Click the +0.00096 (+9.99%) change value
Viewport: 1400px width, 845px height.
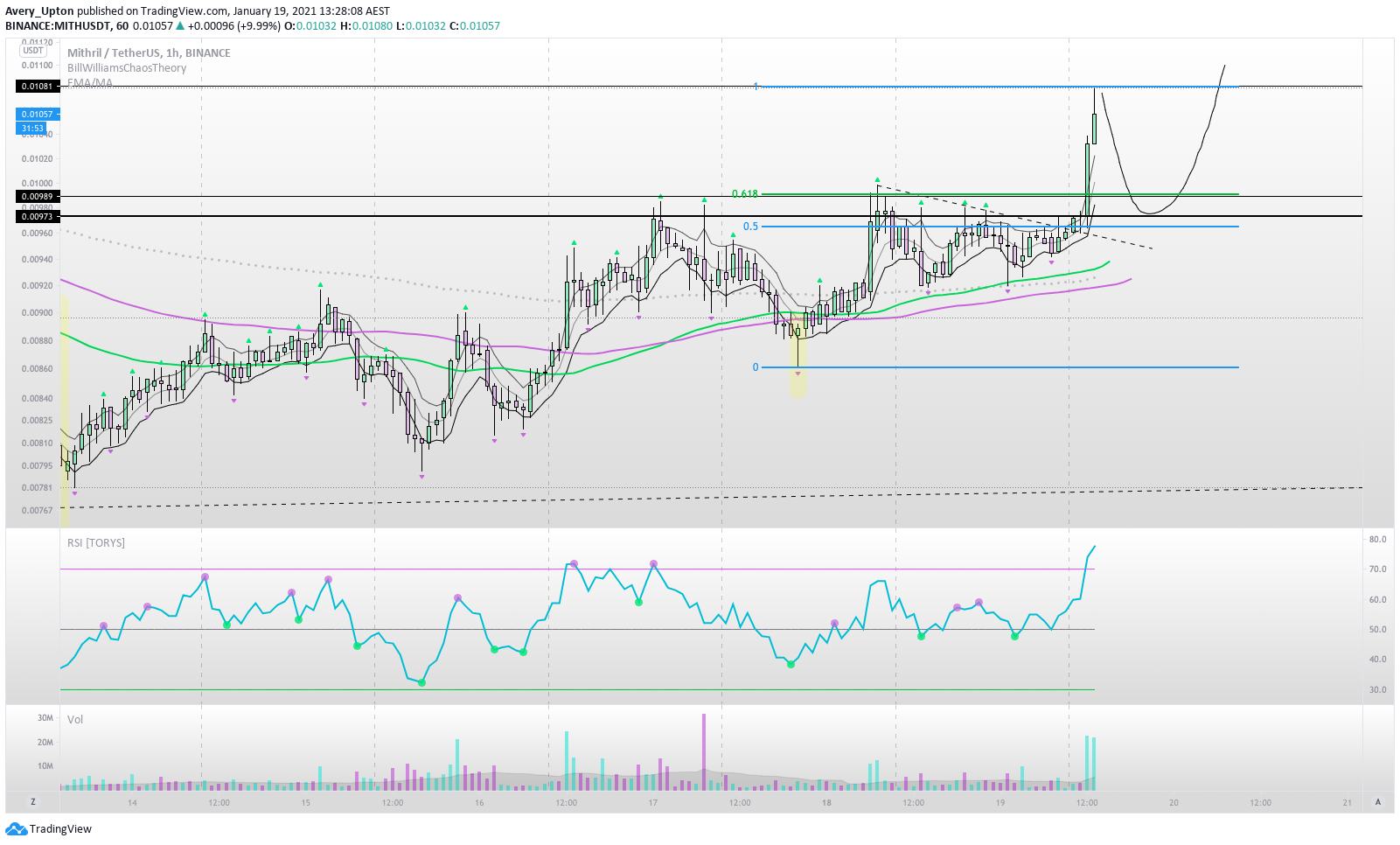[x=233, y=25]
